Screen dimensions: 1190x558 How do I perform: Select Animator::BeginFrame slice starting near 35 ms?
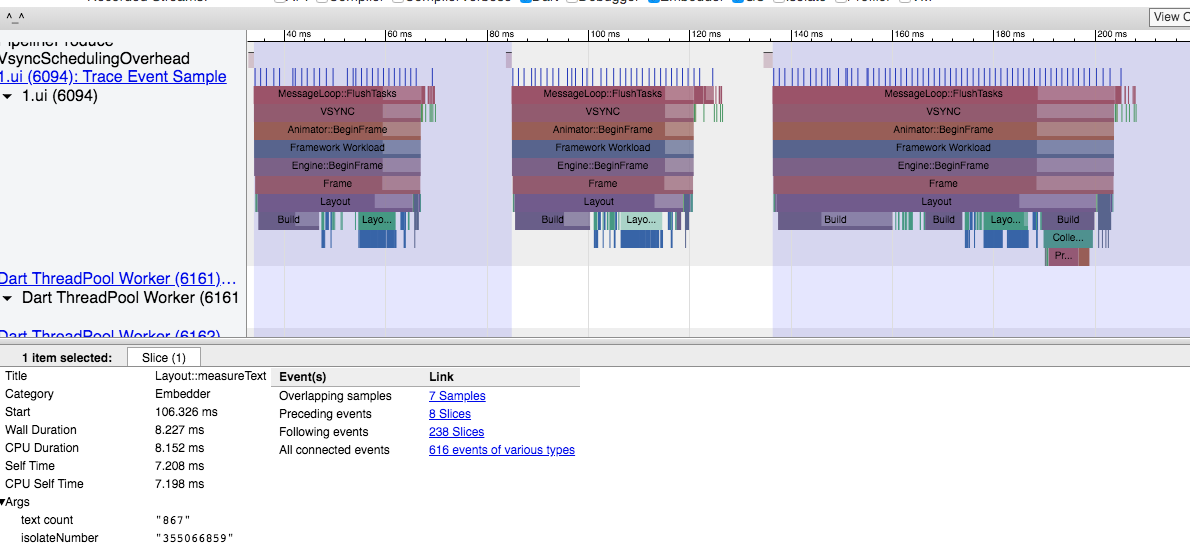(x=337, y=130)
